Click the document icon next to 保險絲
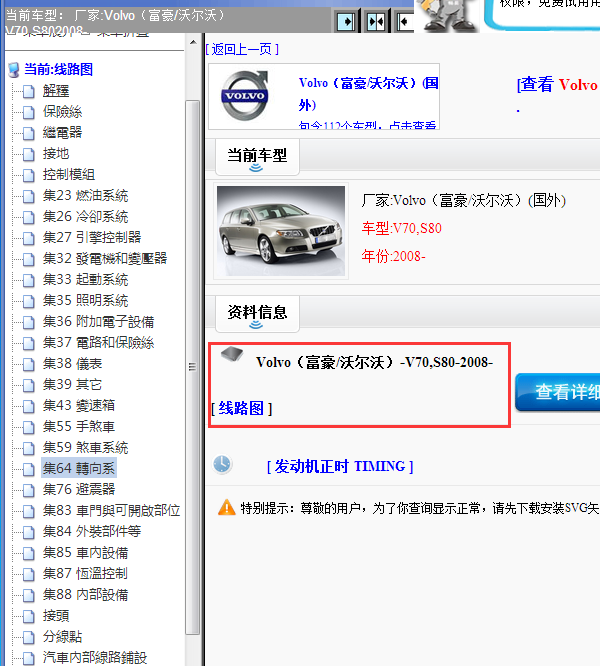Screen dimensions: 600x666 pyautogui.click(x=28, y=112)
